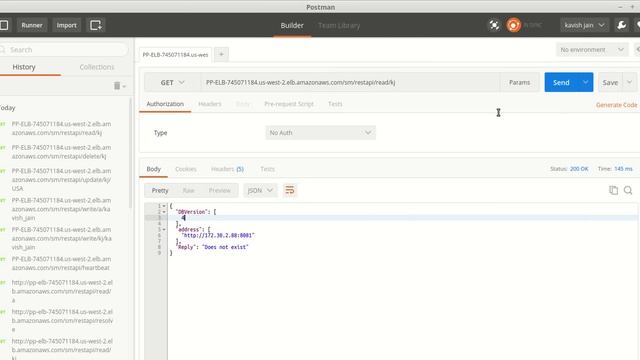Viewport: 640px width, 360px height.
Task: Collapse the address array fold arrow
Action: (164, 229)
